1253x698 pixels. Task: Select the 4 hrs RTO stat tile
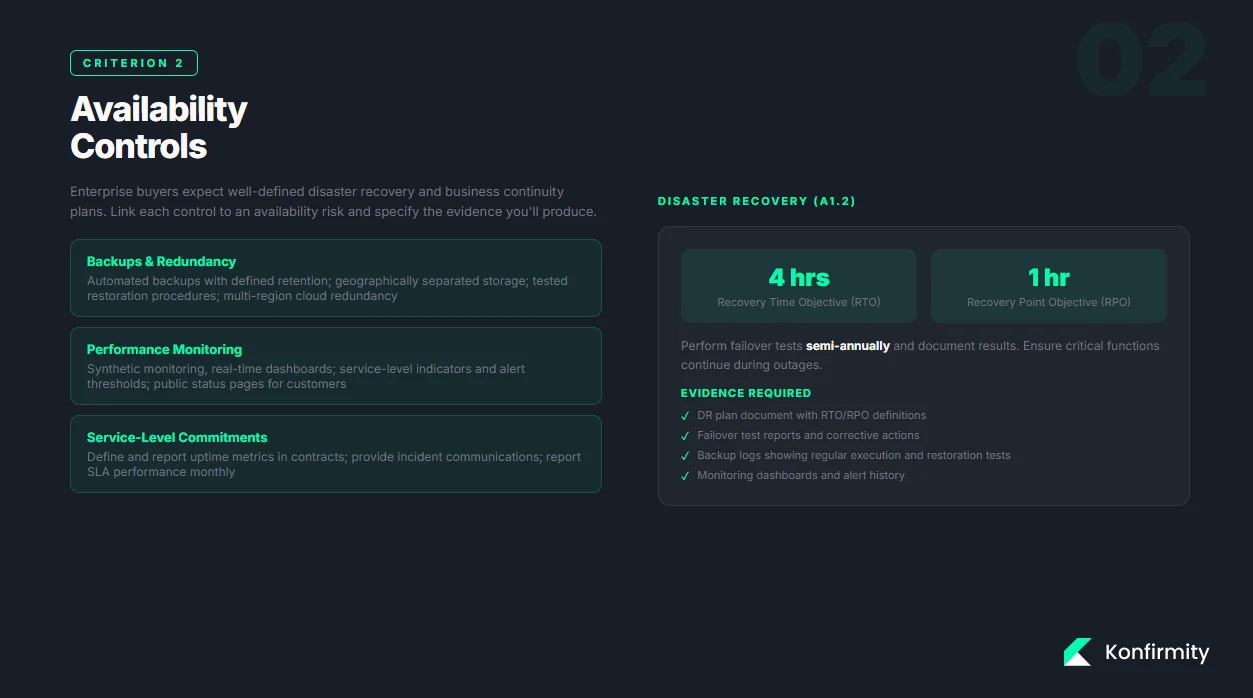click(x=798, y=285)
